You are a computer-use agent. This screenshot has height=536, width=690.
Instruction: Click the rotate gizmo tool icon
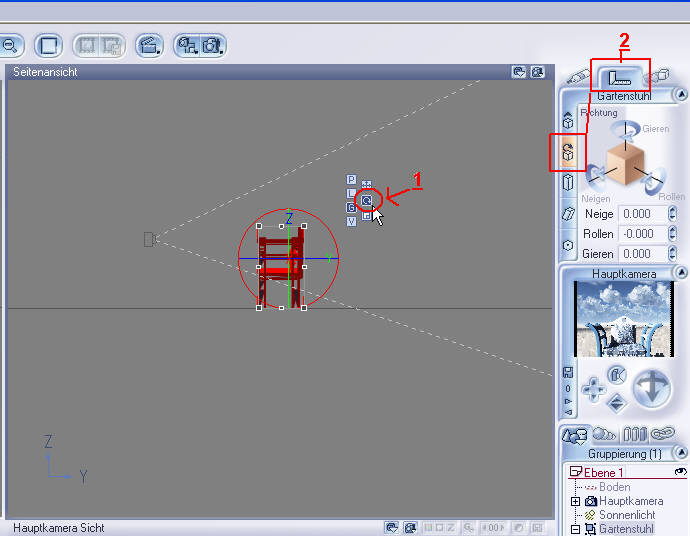[367, 201]
